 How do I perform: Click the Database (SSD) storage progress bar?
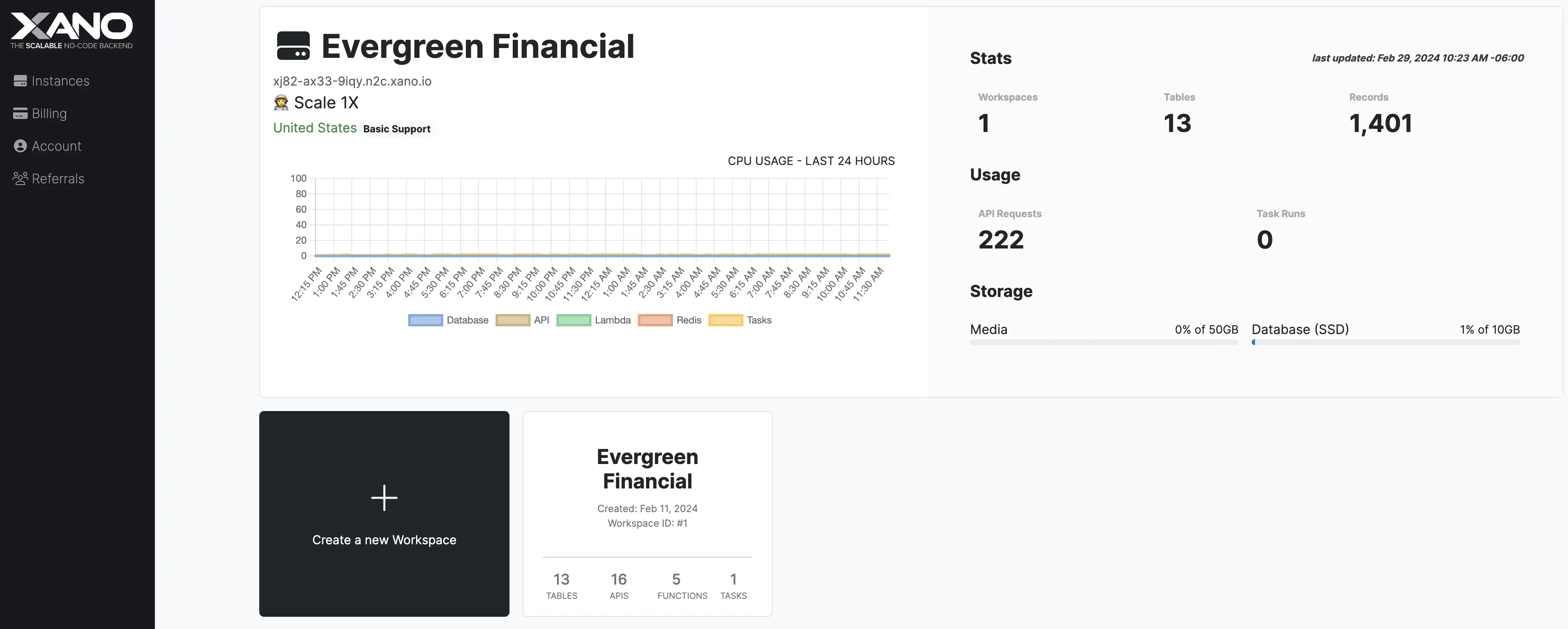click(1385, 343)
